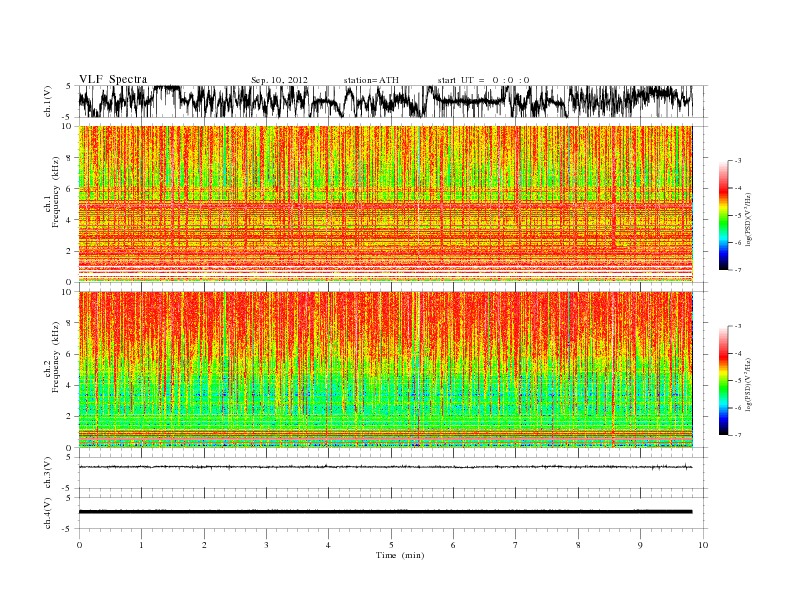The height and width of the screenshot is (612, 792).
Task: Click time-axis tick label "2"
Action: (204, 545)
